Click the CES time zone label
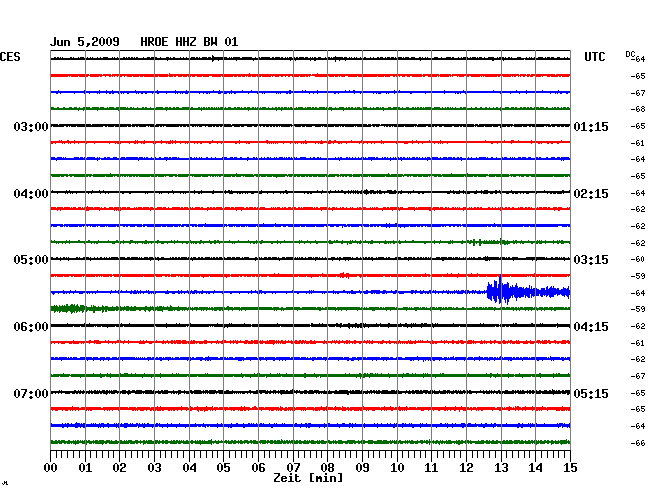 pyautogui.click(x=10, y=57)
